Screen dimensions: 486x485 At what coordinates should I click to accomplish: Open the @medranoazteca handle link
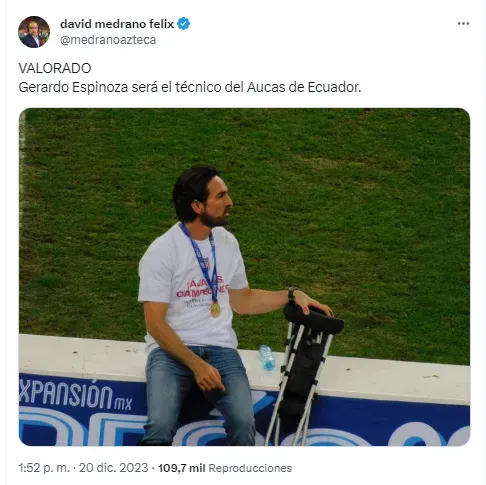(x=108, y=40)
